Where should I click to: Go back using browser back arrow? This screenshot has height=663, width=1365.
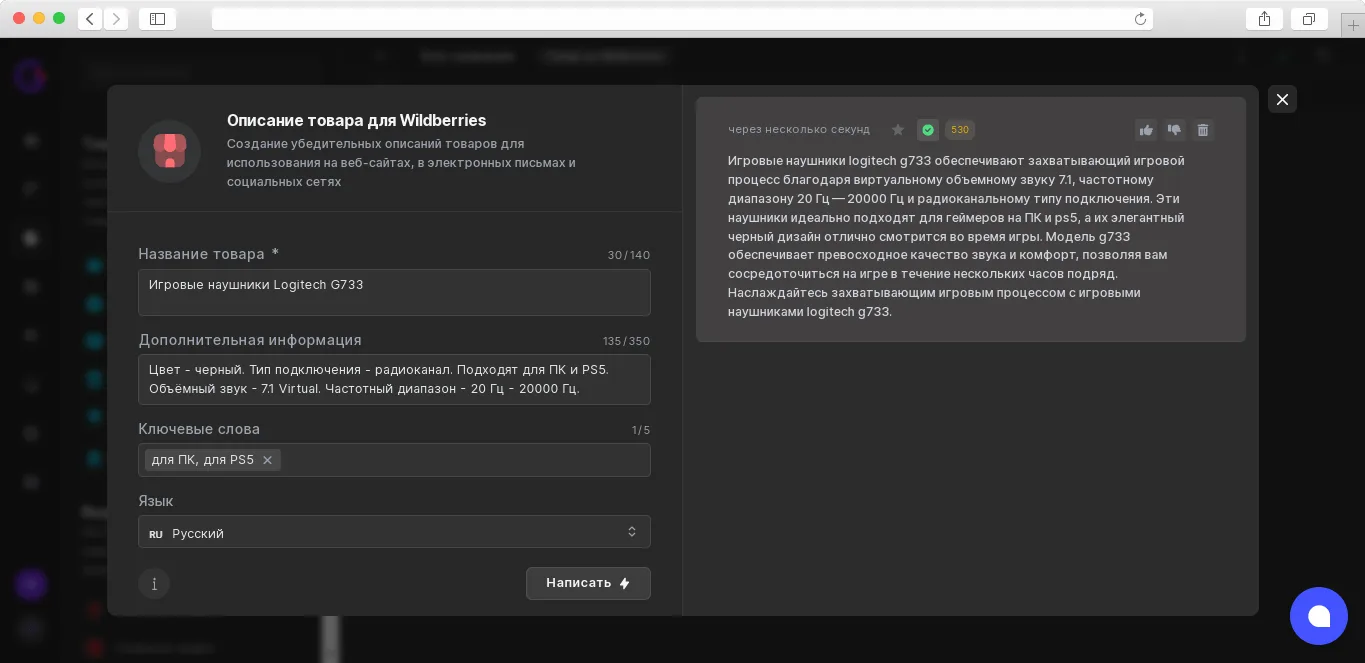click(90, 18)
